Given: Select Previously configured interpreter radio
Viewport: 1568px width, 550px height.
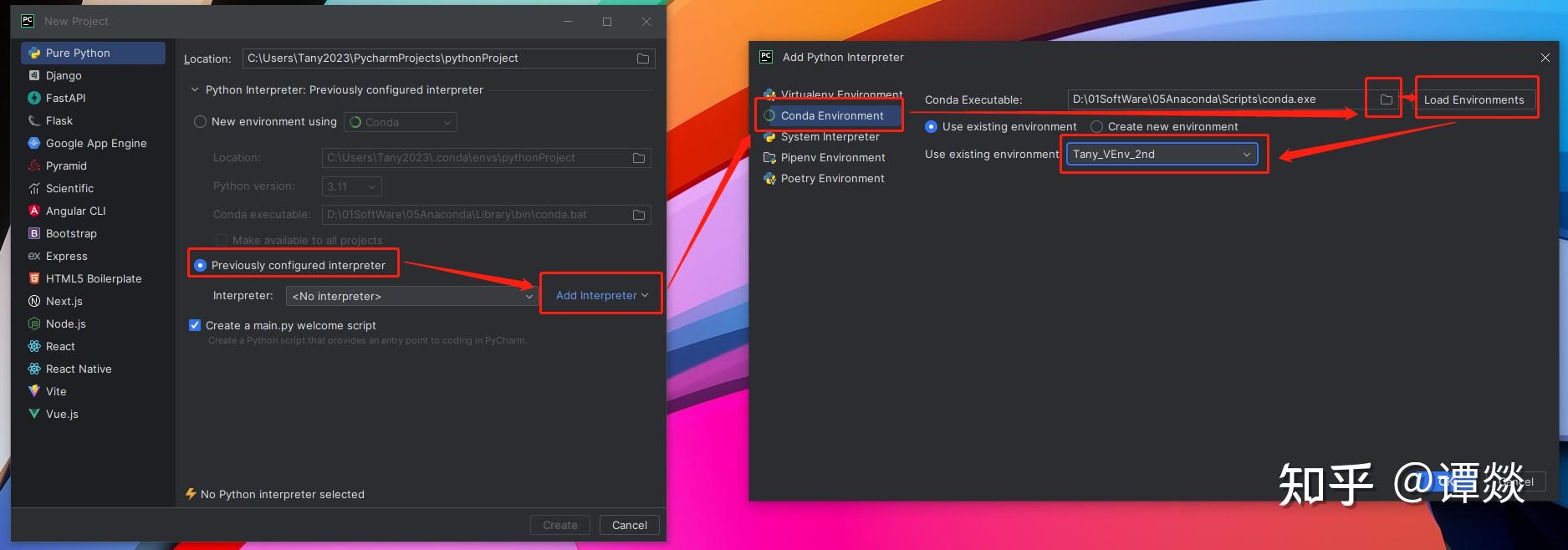Looking at the screenshot, I should coord(200,265).
